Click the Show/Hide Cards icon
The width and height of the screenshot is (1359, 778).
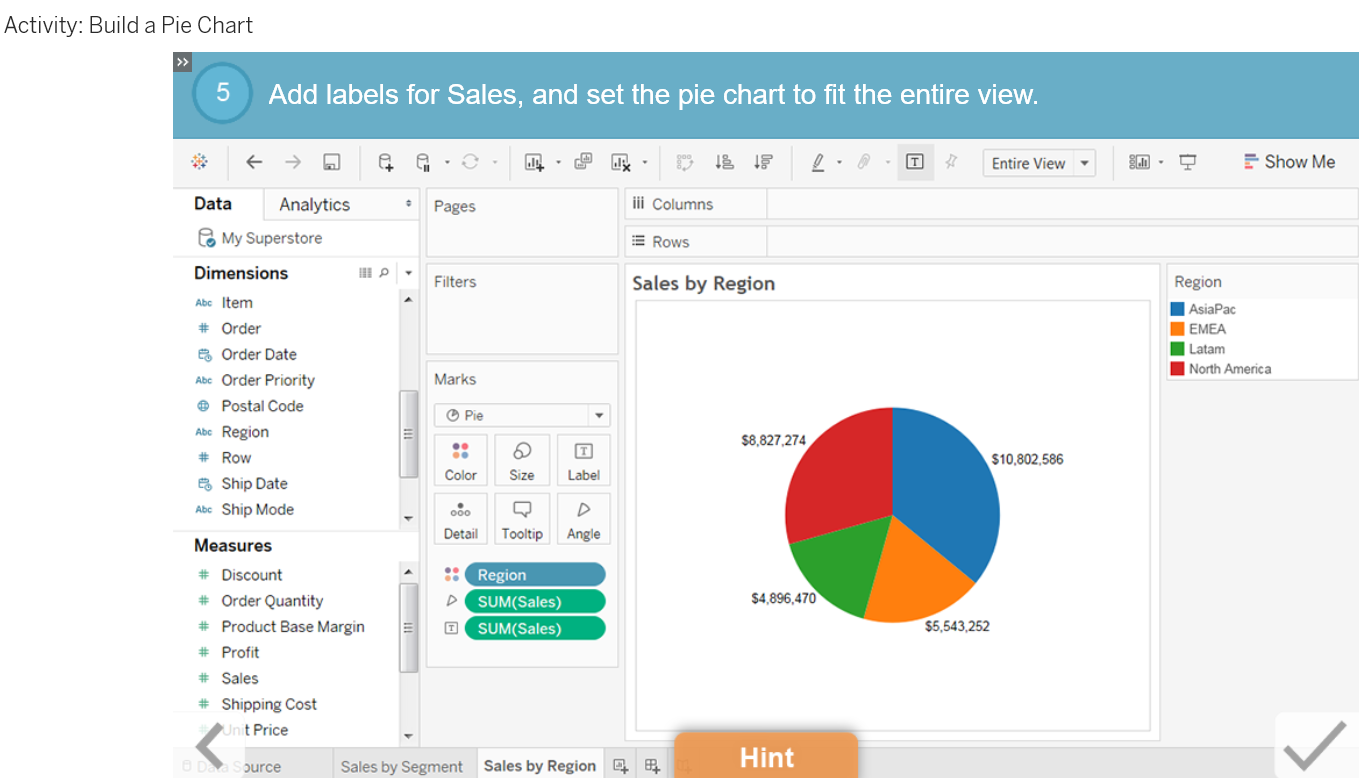1139,162
